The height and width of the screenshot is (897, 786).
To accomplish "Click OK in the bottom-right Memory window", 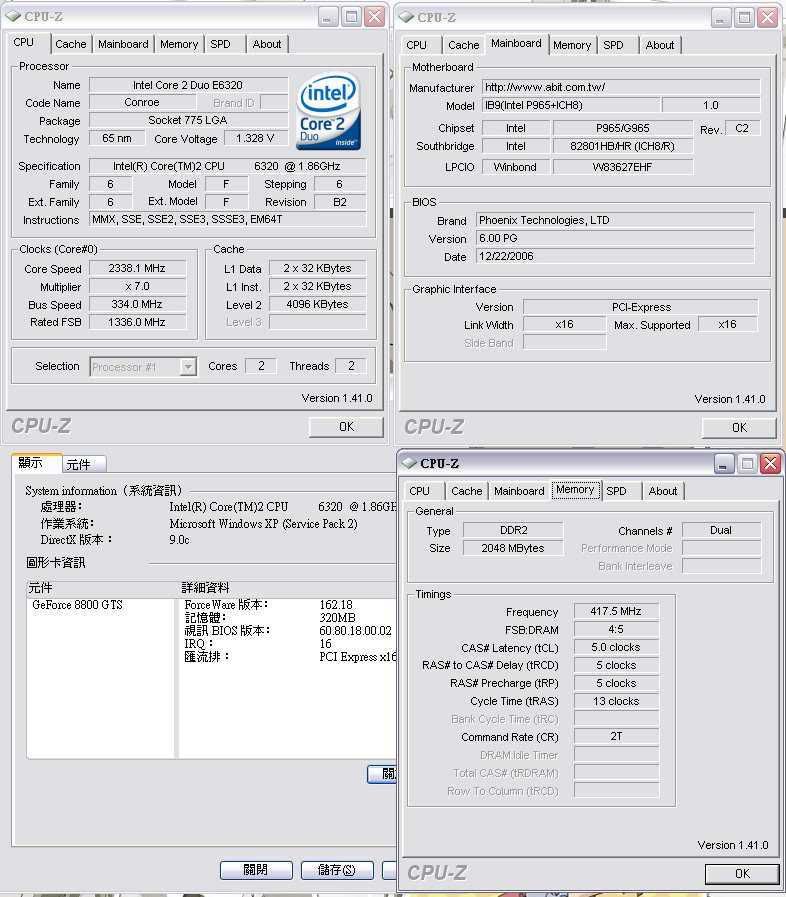I will (742, 874).
